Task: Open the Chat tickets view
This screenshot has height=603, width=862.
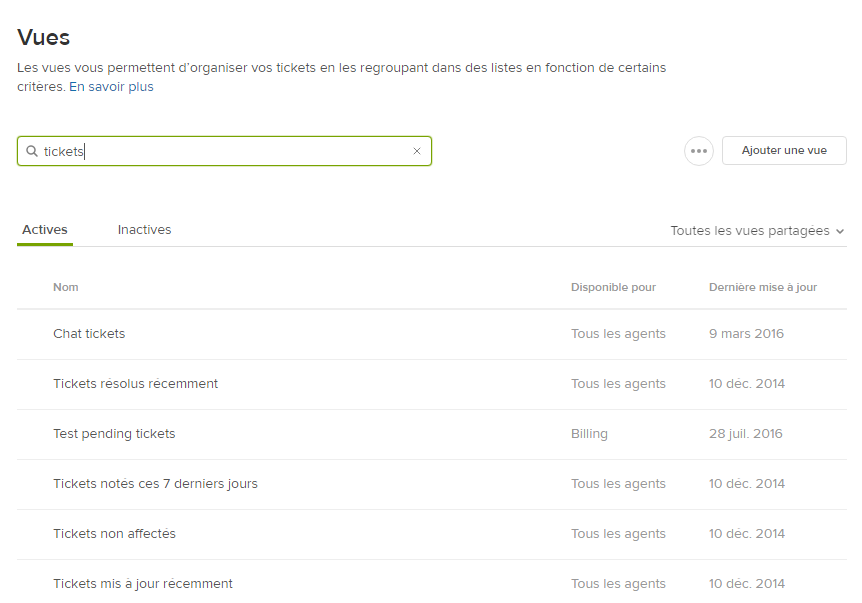Action: tap(89, 334)
